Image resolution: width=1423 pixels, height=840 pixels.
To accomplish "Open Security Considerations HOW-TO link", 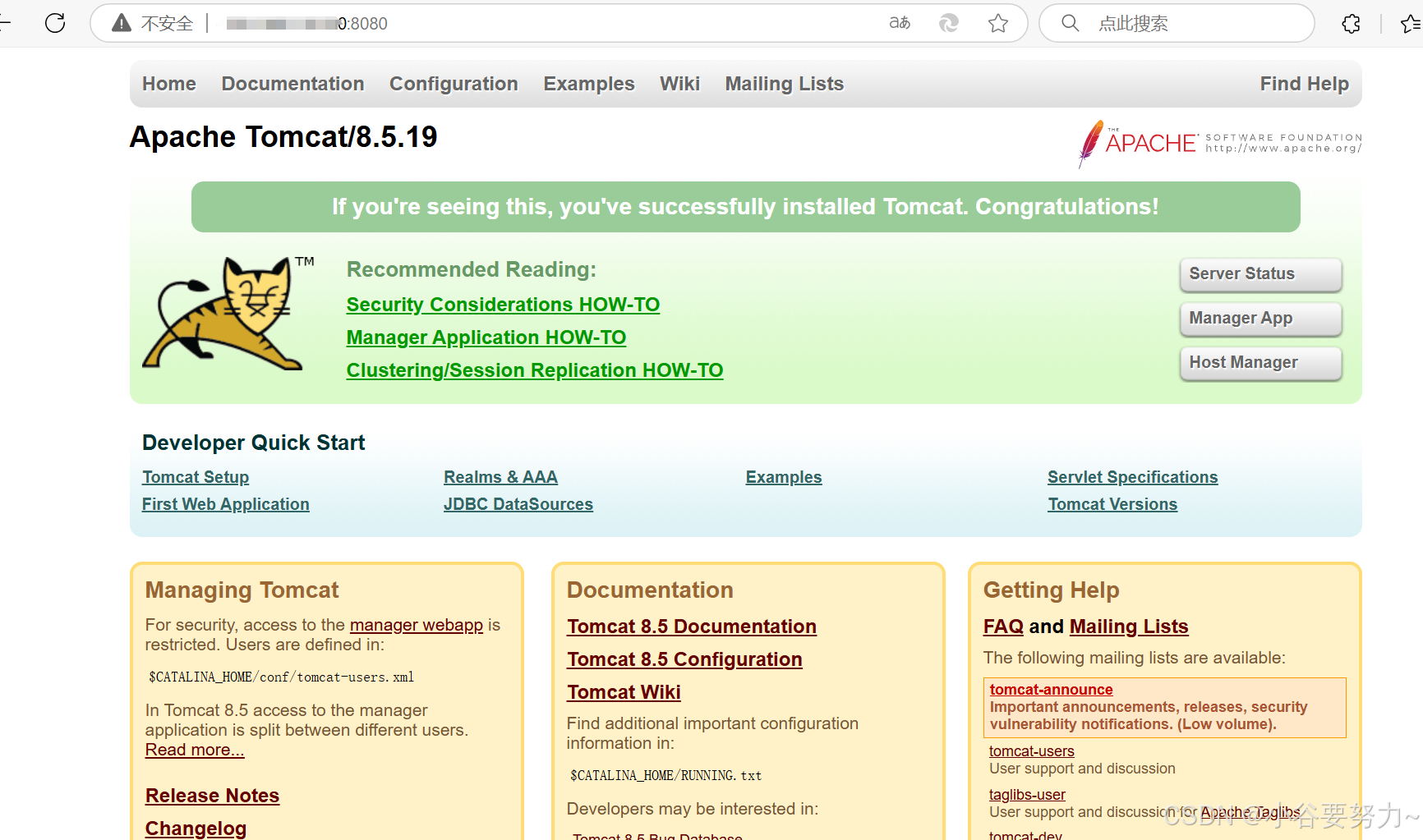I will click(x=503, y=305).
